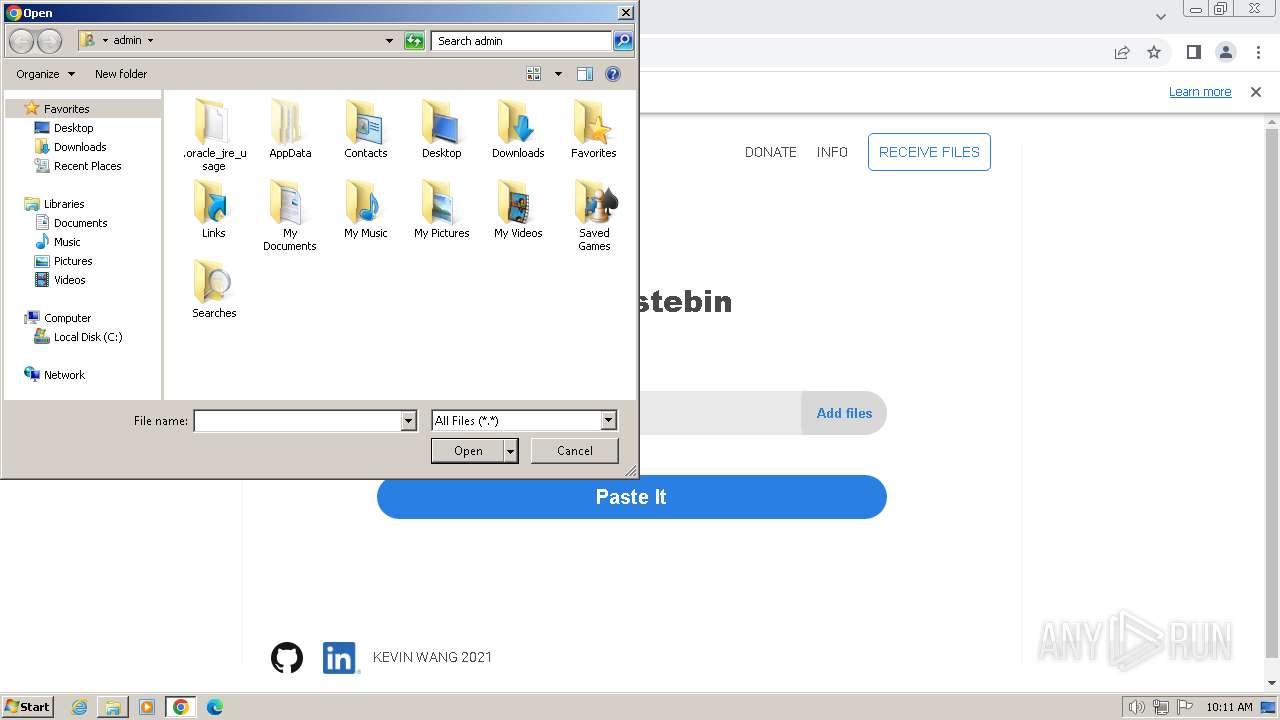Select the Desktop folder in file list
The width and height of the screenshot is (1280, 720).
(442, 130)
